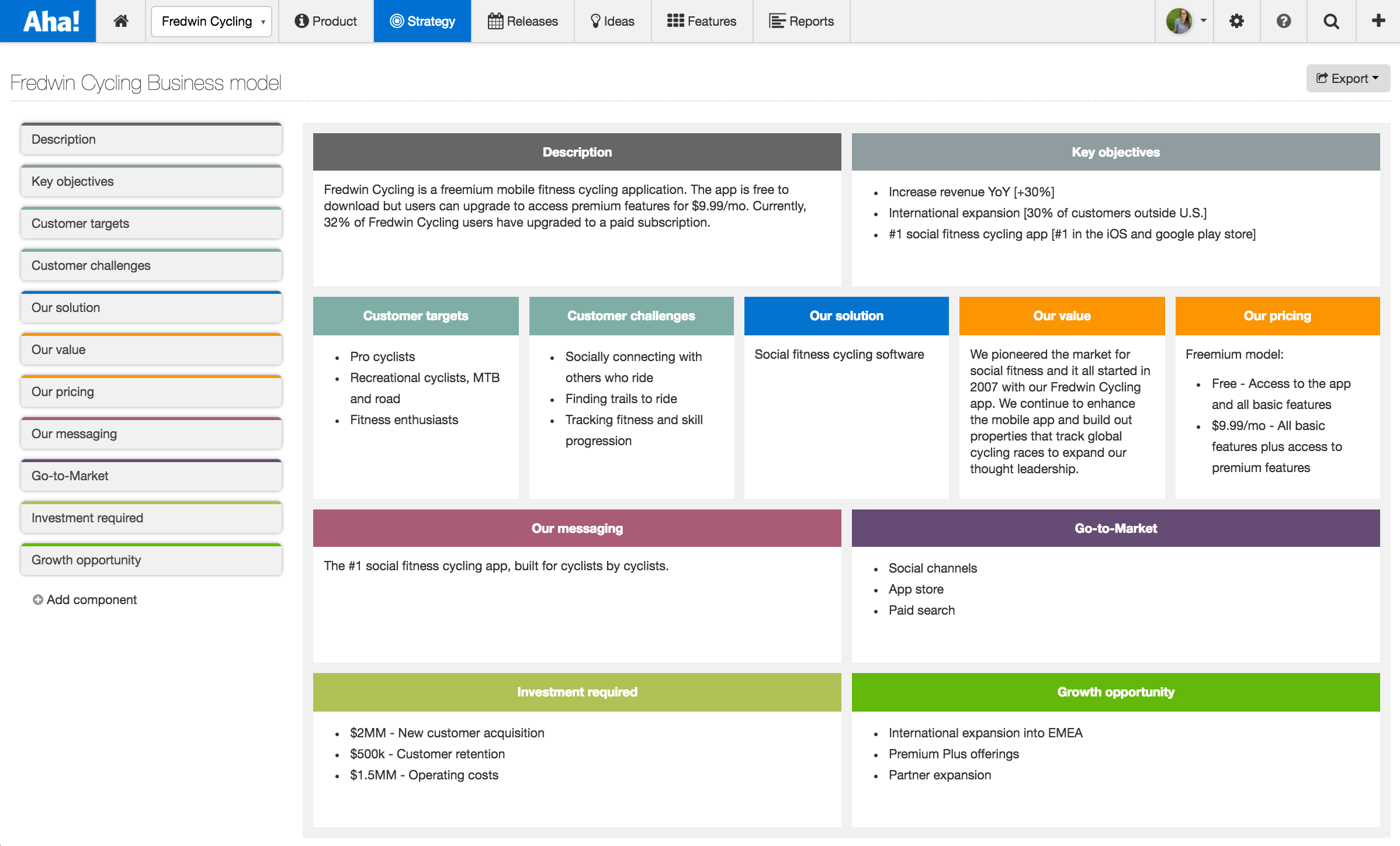The width and height of the screenshot is (1400, 846).
Task: Click the plus icon beside Add component
Action: (x=38, y=599)
